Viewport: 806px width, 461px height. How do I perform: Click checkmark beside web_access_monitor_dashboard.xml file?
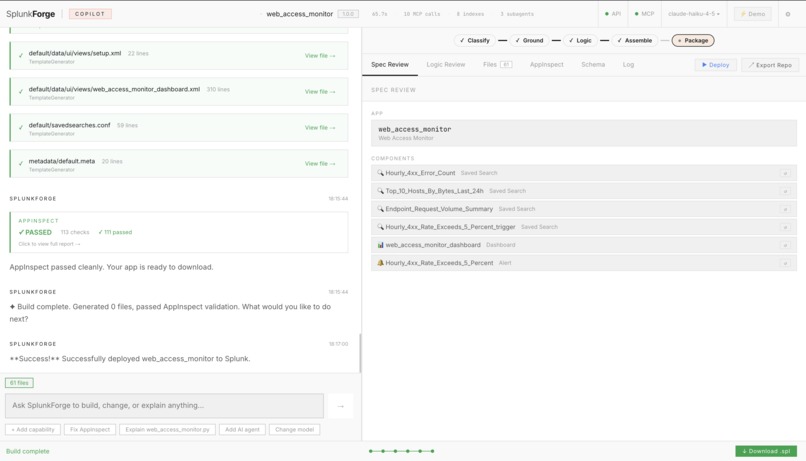(21, 91)
